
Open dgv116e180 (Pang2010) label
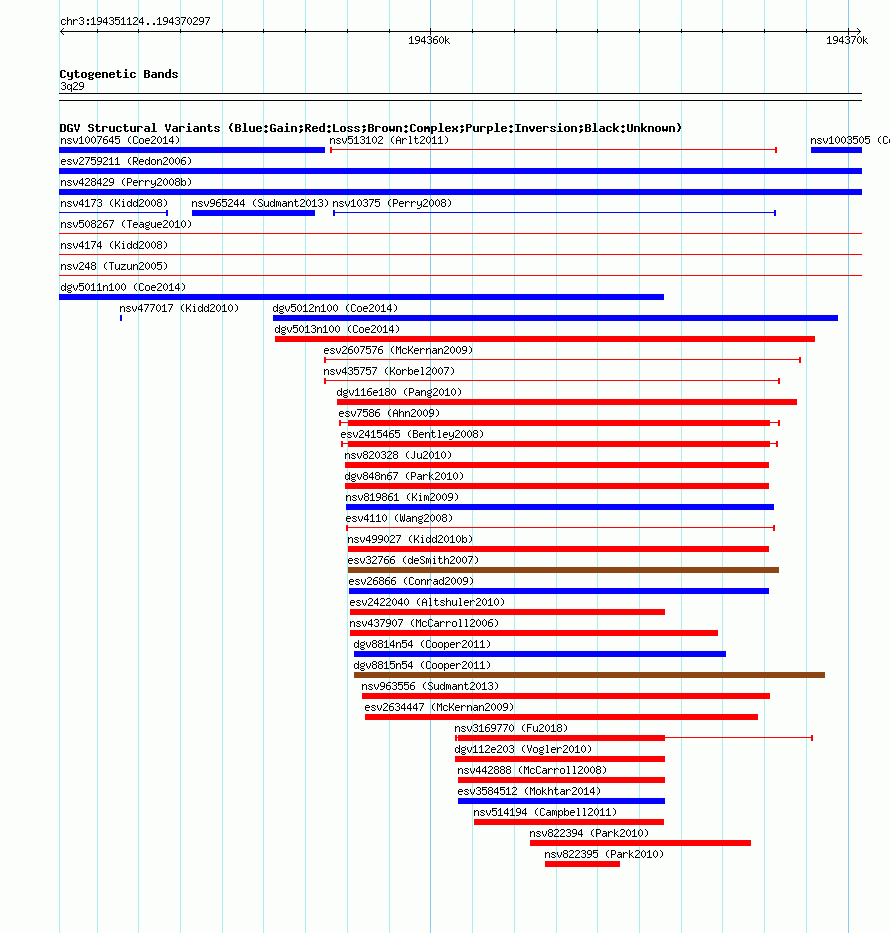(399, 392)
